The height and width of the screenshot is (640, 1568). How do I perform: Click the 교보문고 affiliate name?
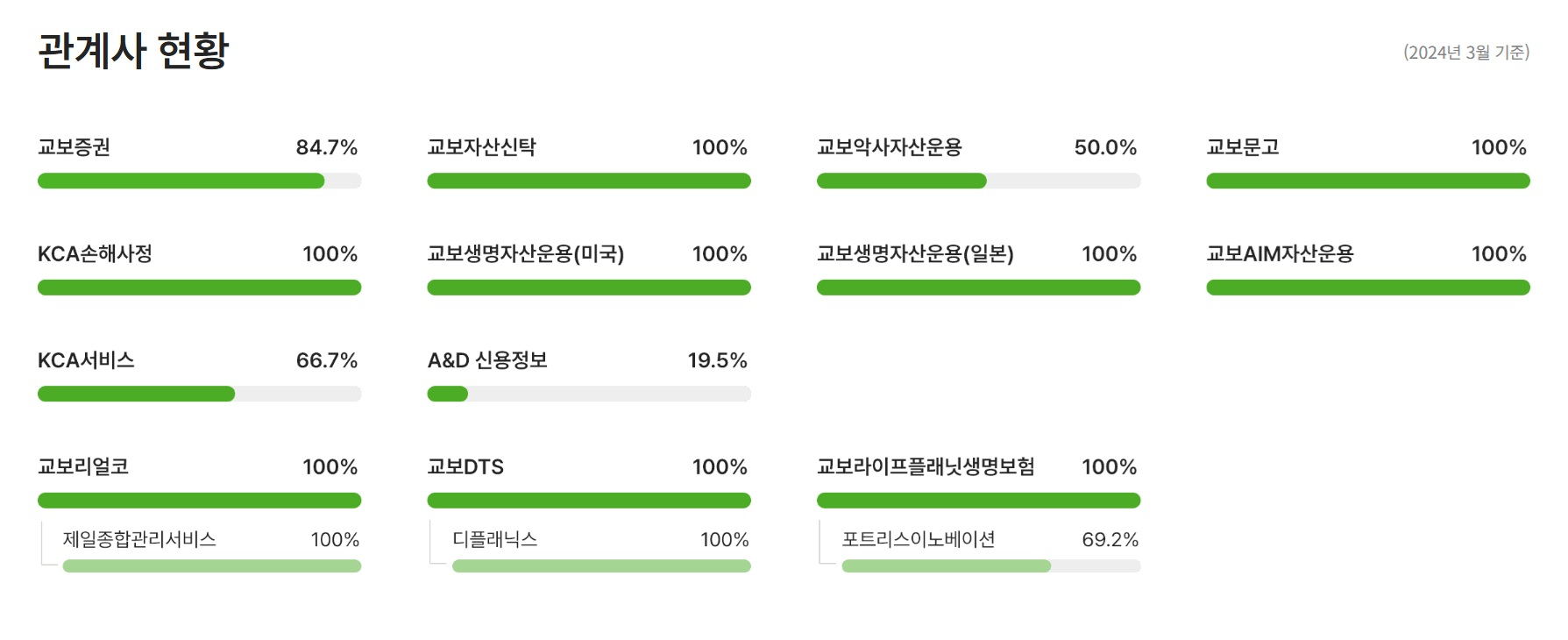click(x=1242, y=147)
